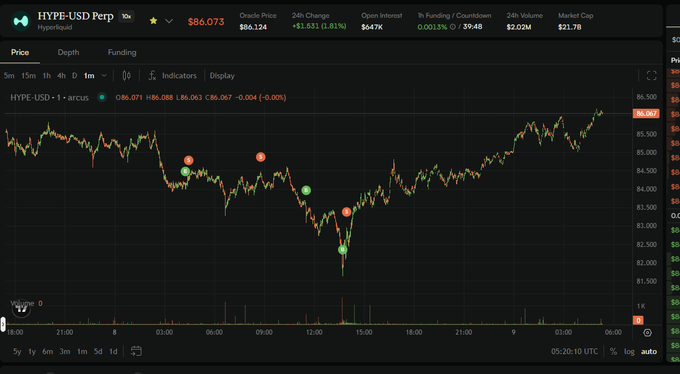
Task: Toggle the percent scale option
Action: (x=613, y=351)
